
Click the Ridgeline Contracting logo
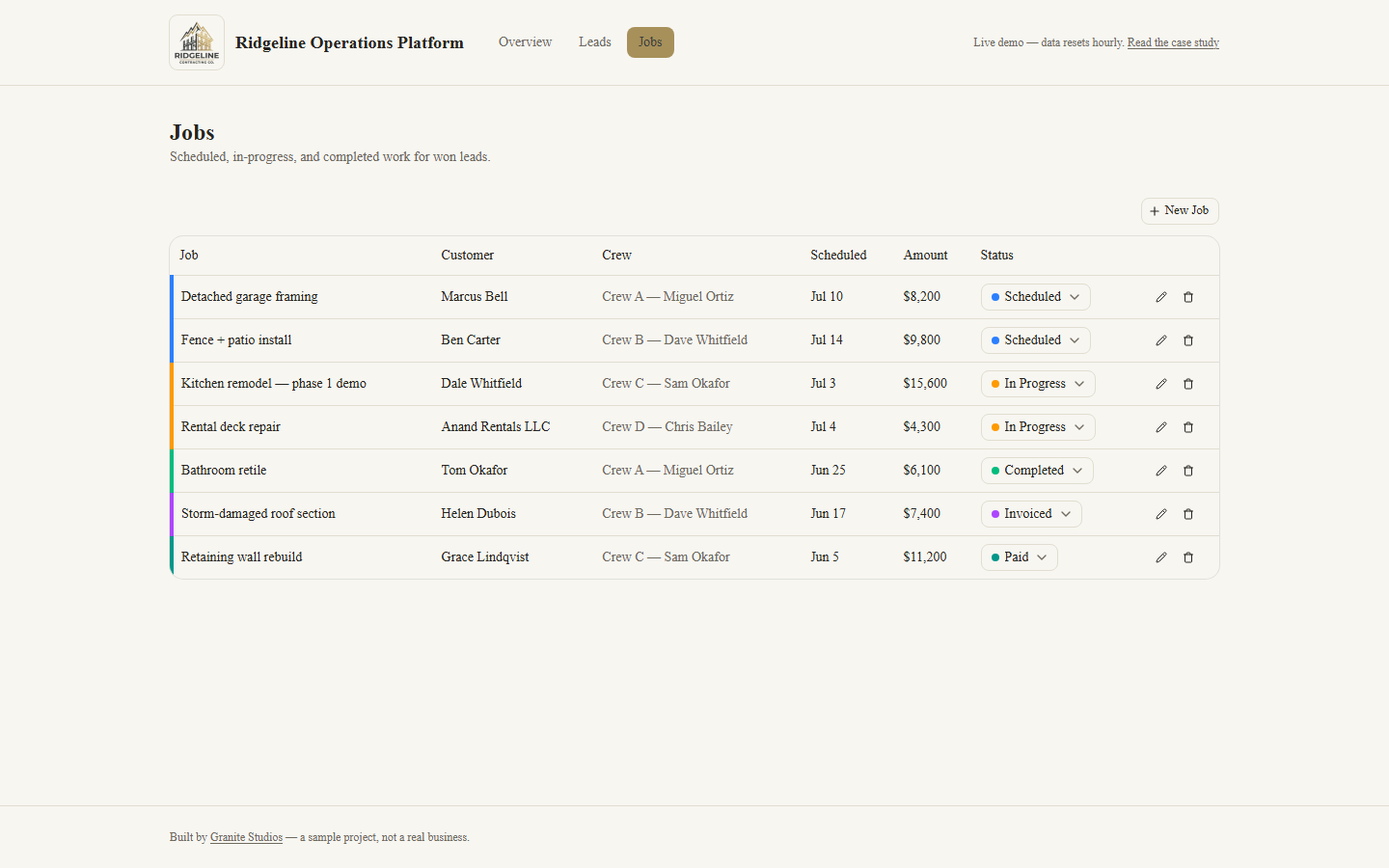coord(197,42)
